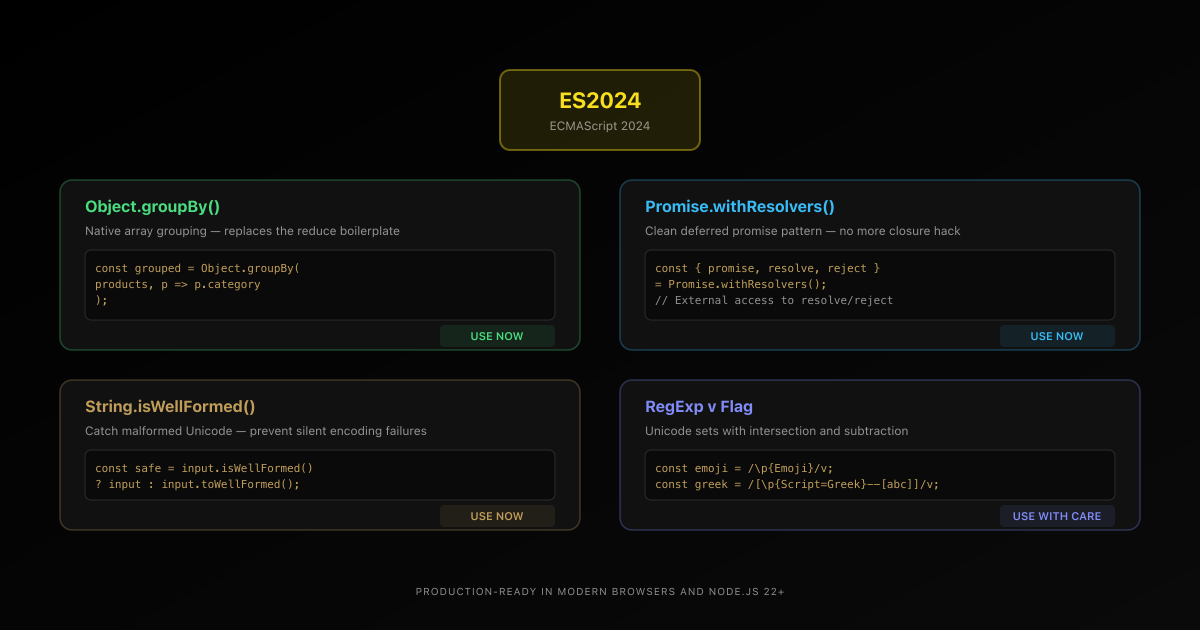The height and width of the screenshot is (630, 1200).
Task: Open the String.isWellFormed() card title
Action: pyautogui.click(x=170, y=407)
